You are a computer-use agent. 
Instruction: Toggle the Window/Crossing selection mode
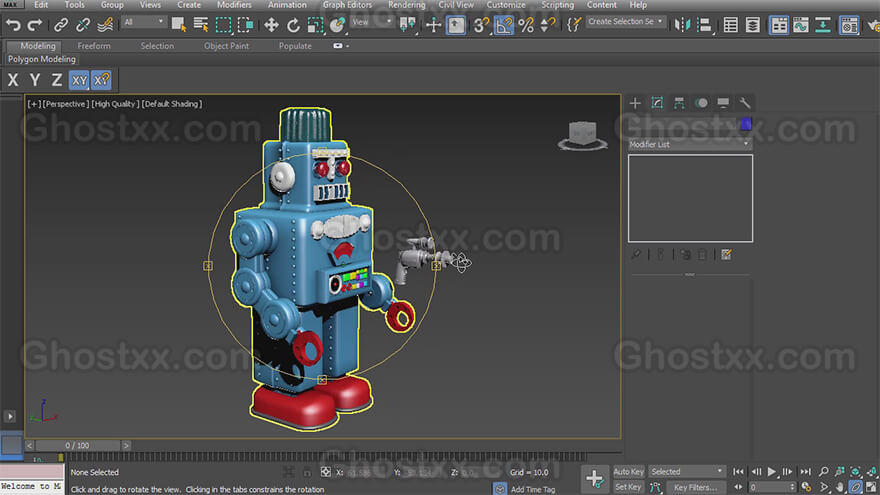(x=246, y=25)
